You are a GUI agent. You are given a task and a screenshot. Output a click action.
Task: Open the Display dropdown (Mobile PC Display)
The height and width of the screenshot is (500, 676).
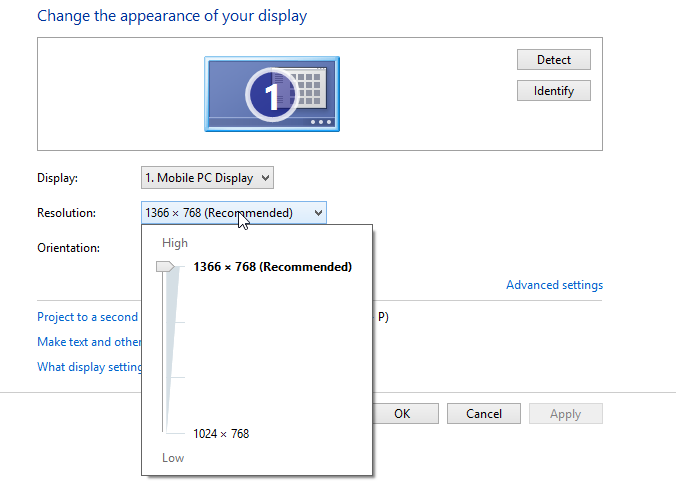(x=207, y=178)
